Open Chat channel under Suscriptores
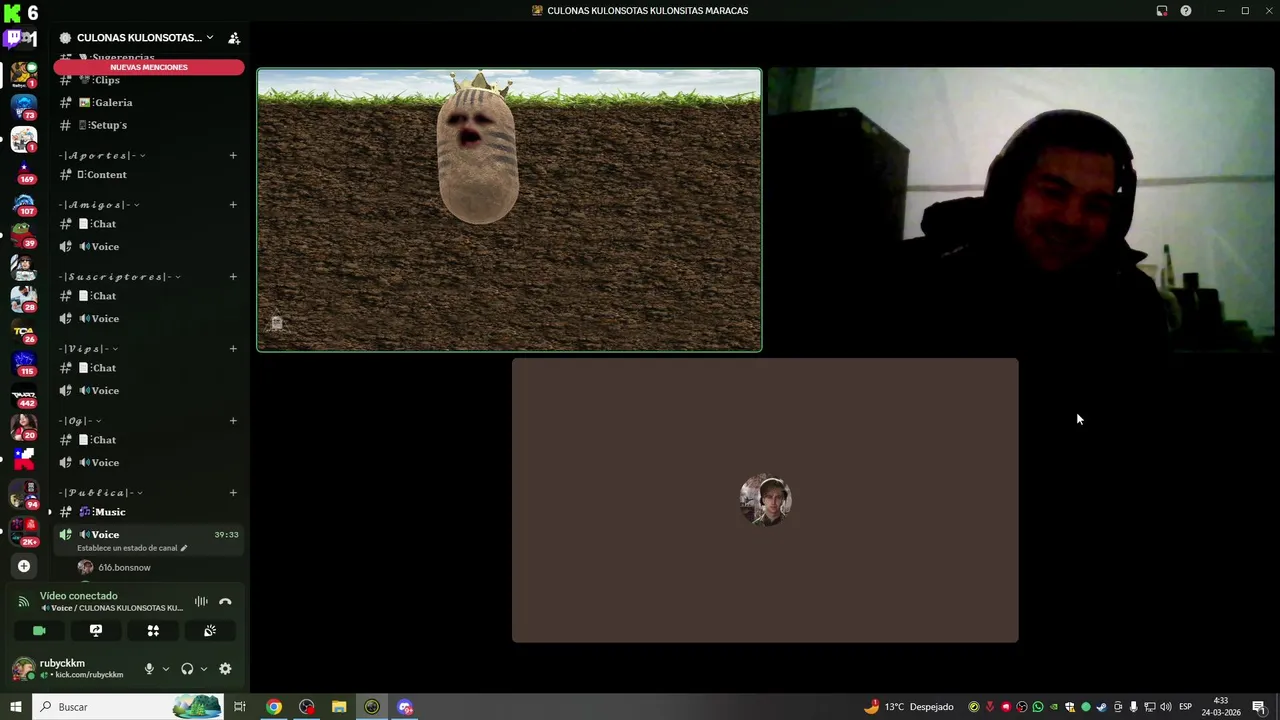 click(x=149, y=296)
